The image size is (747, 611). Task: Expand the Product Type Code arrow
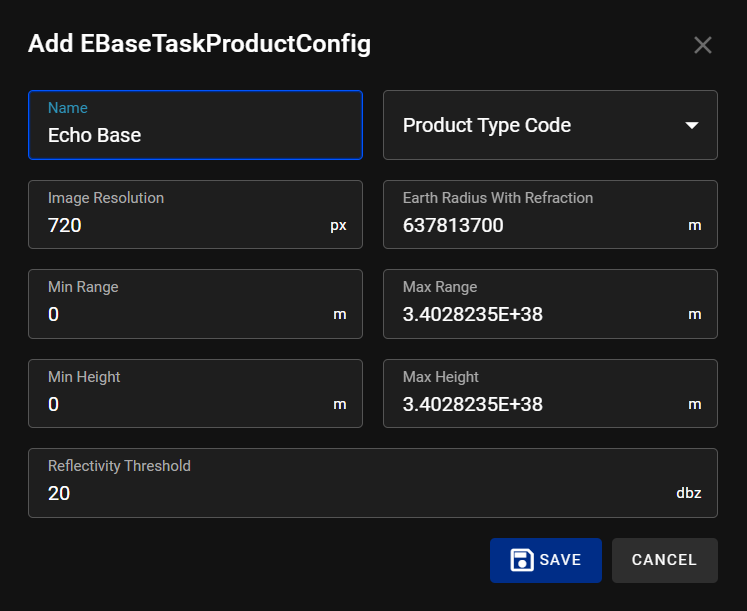pyautogui.click(x=691, y=125)
